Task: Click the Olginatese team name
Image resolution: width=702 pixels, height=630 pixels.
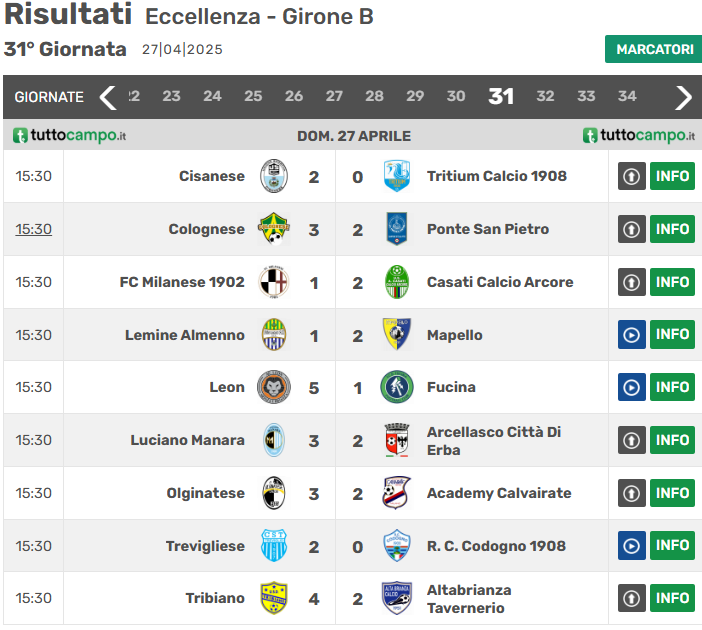Action: 205,493
